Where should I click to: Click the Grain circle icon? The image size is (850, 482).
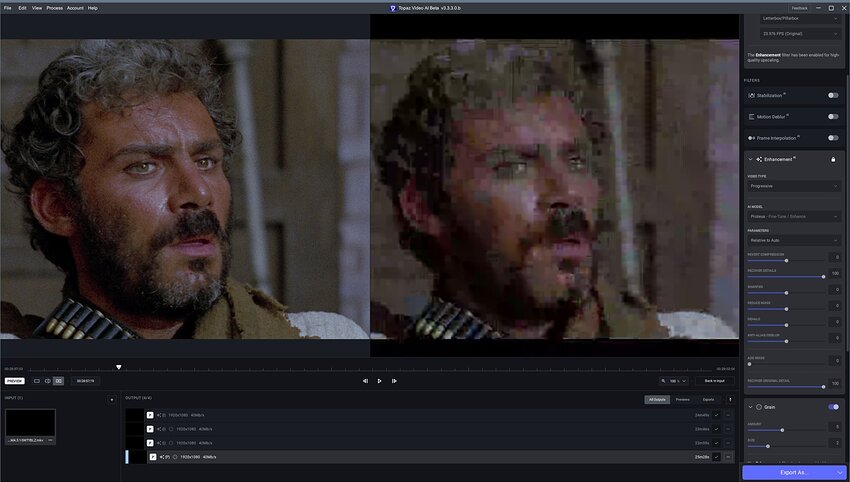[x=759, y=407]
